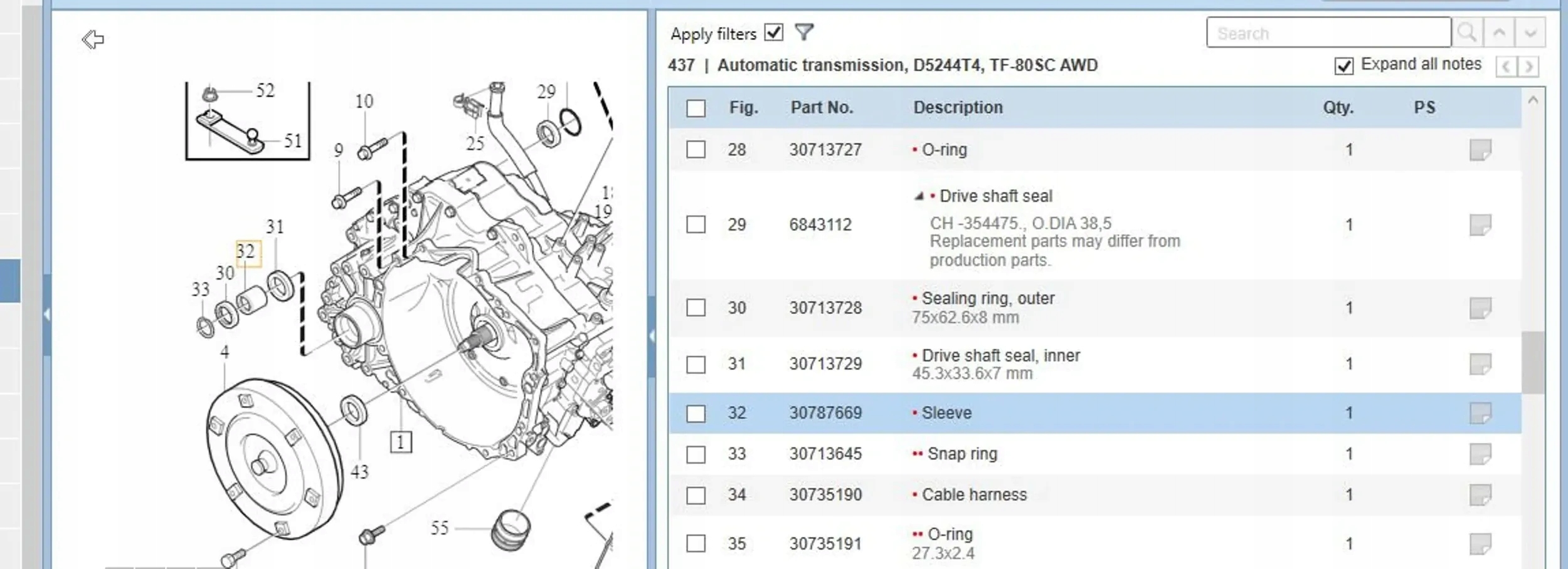This screenshot has width=1568, height=569.
Task: Collapse diagram pane using middle splitter arrow
Action: click(x=652, y=337)
